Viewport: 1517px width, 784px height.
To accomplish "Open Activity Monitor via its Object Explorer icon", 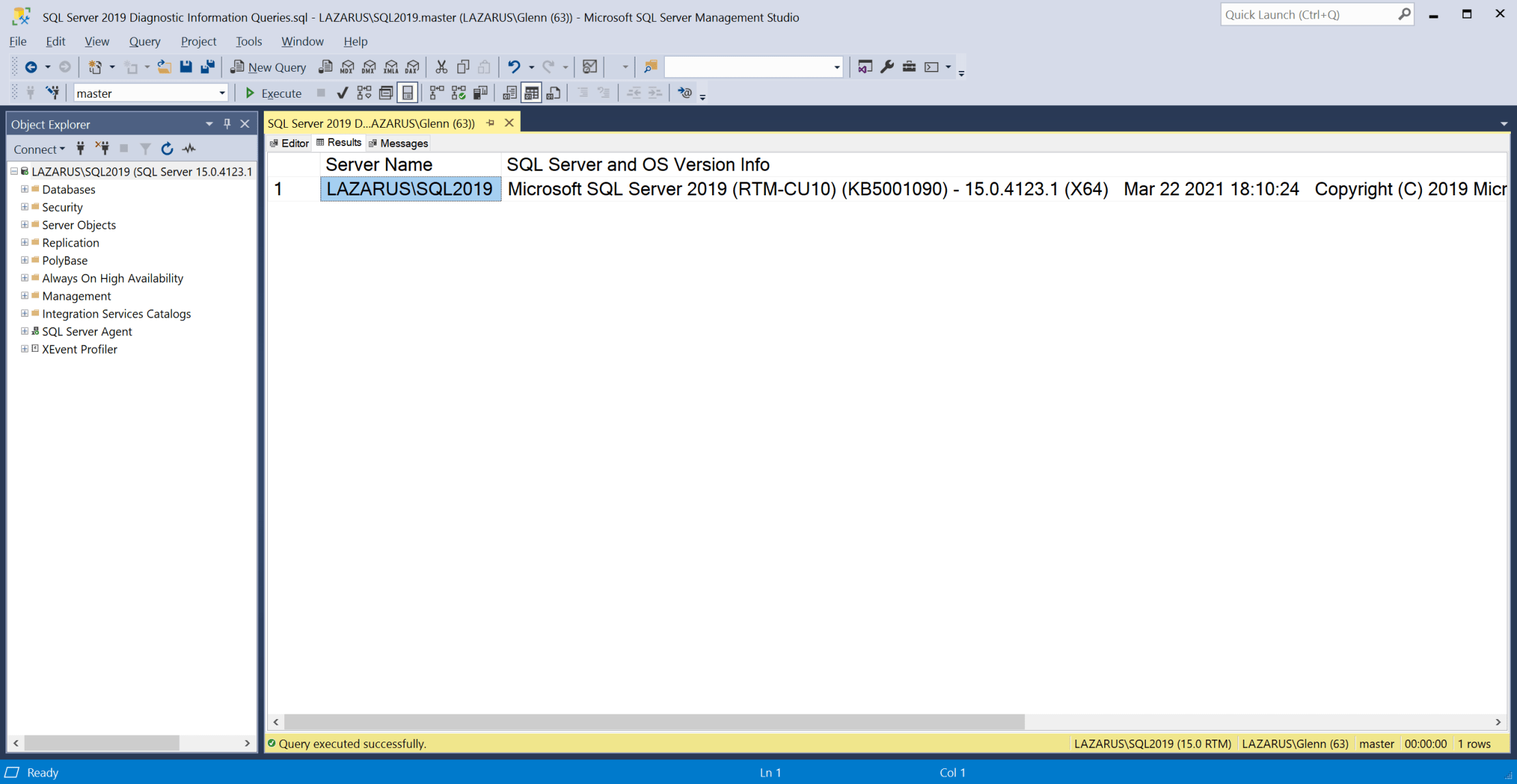I will point(189,148).
